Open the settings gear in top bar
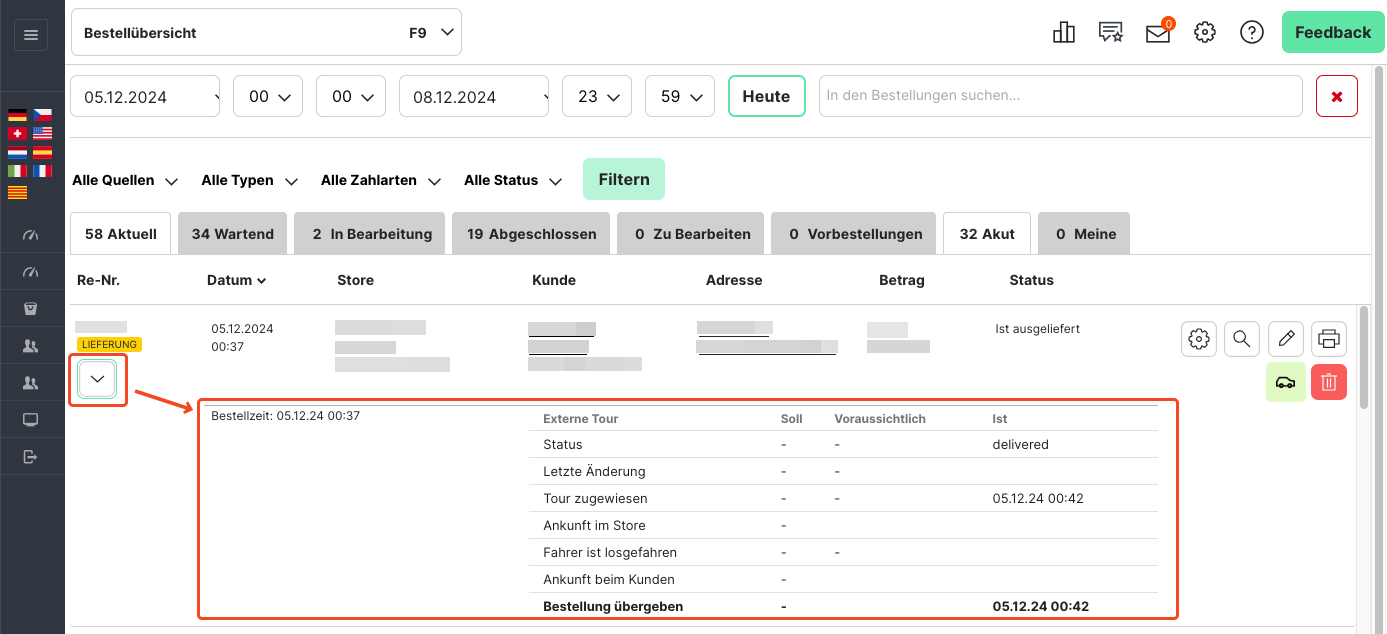Image resolution: width=1387 pixels, height=634 pixels. coord(1204,33)
